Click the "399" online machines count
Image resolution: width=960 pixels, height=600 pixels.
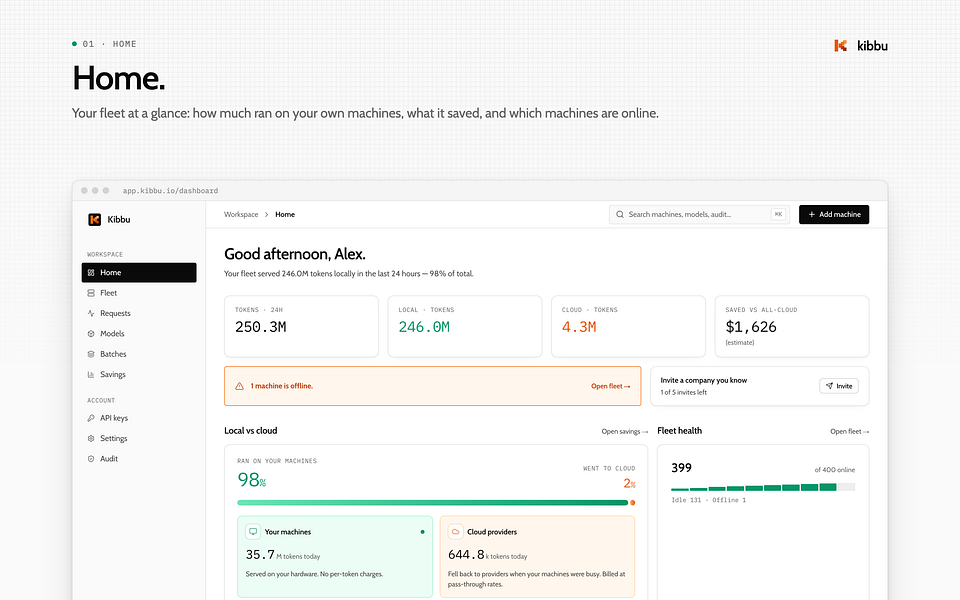[x=681, y=468]
